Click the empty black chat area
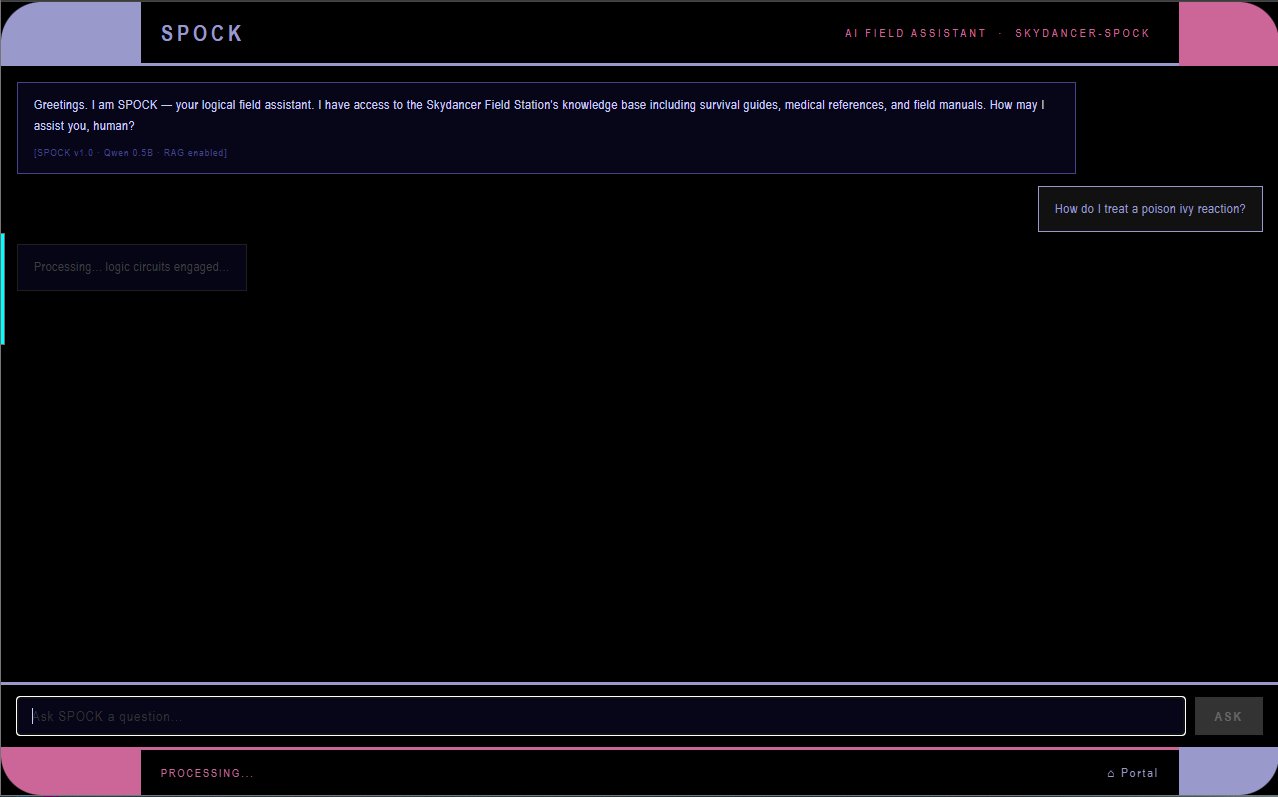The height and width of the screenshot is (797, 1278). (x=640, y=480)
